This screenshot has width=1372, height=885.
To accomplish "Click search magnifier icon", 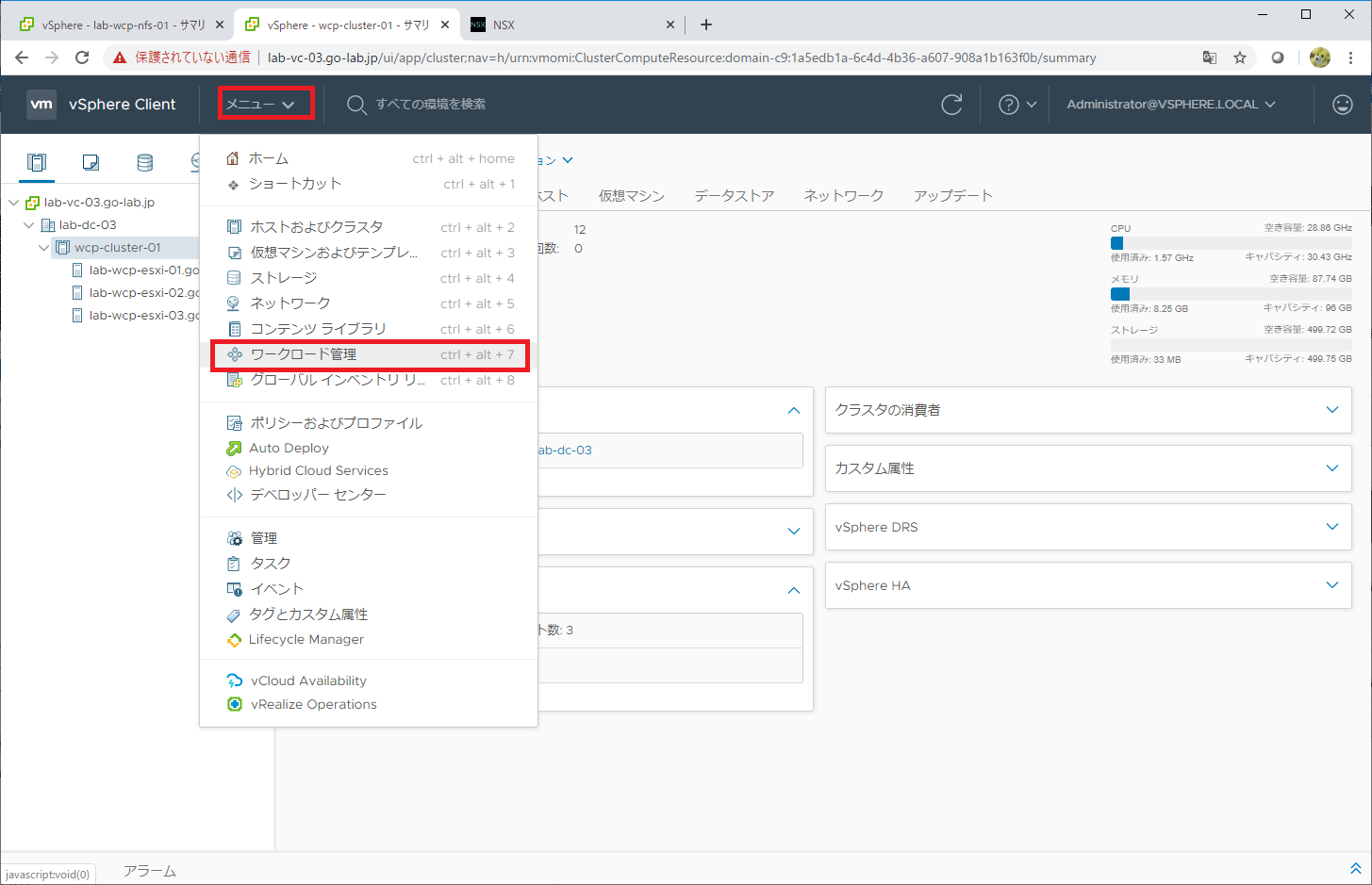I will tap(355, 104).
